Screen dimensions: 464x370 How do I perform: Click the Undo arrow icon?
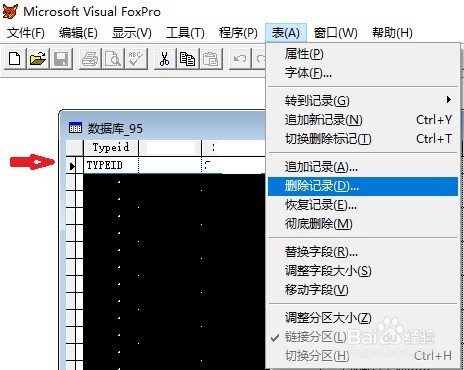coord(240,59)
